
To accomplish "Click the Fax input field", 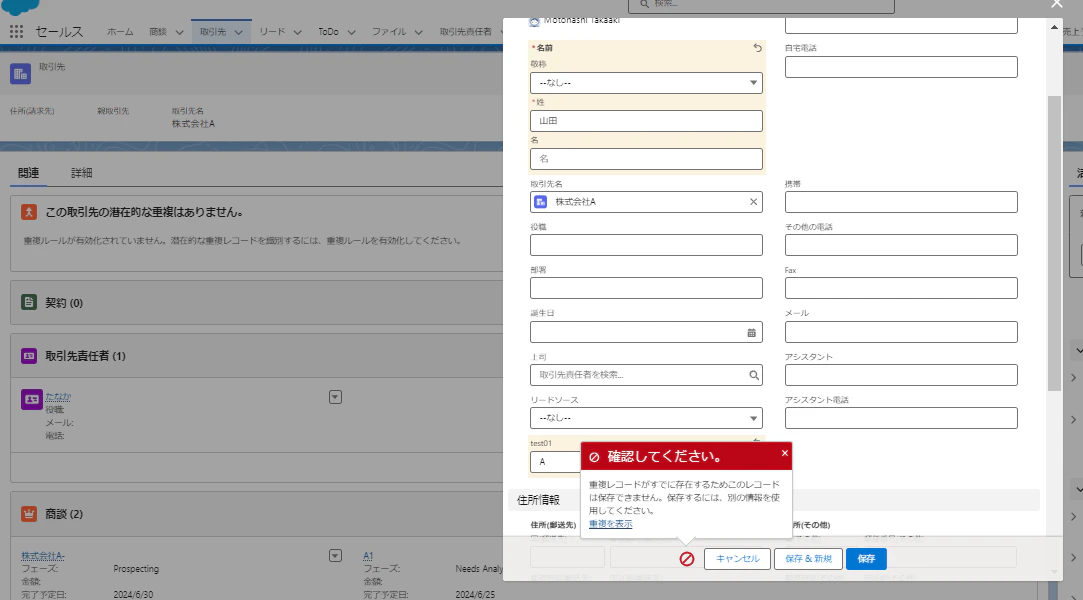I will pyautogui.click(x=901, y=288).
